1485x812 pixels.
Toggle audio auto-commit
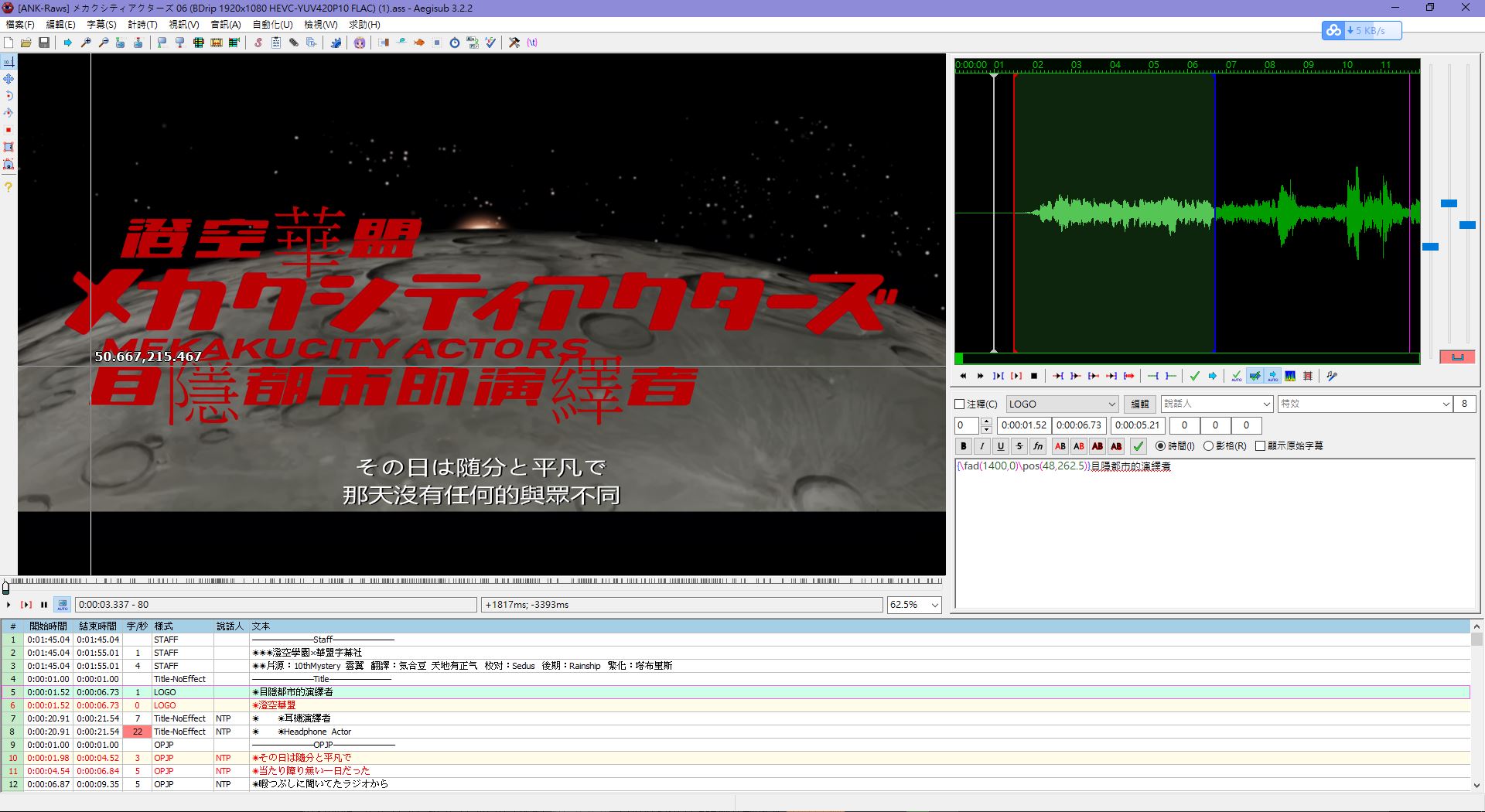pos(1237,376)
